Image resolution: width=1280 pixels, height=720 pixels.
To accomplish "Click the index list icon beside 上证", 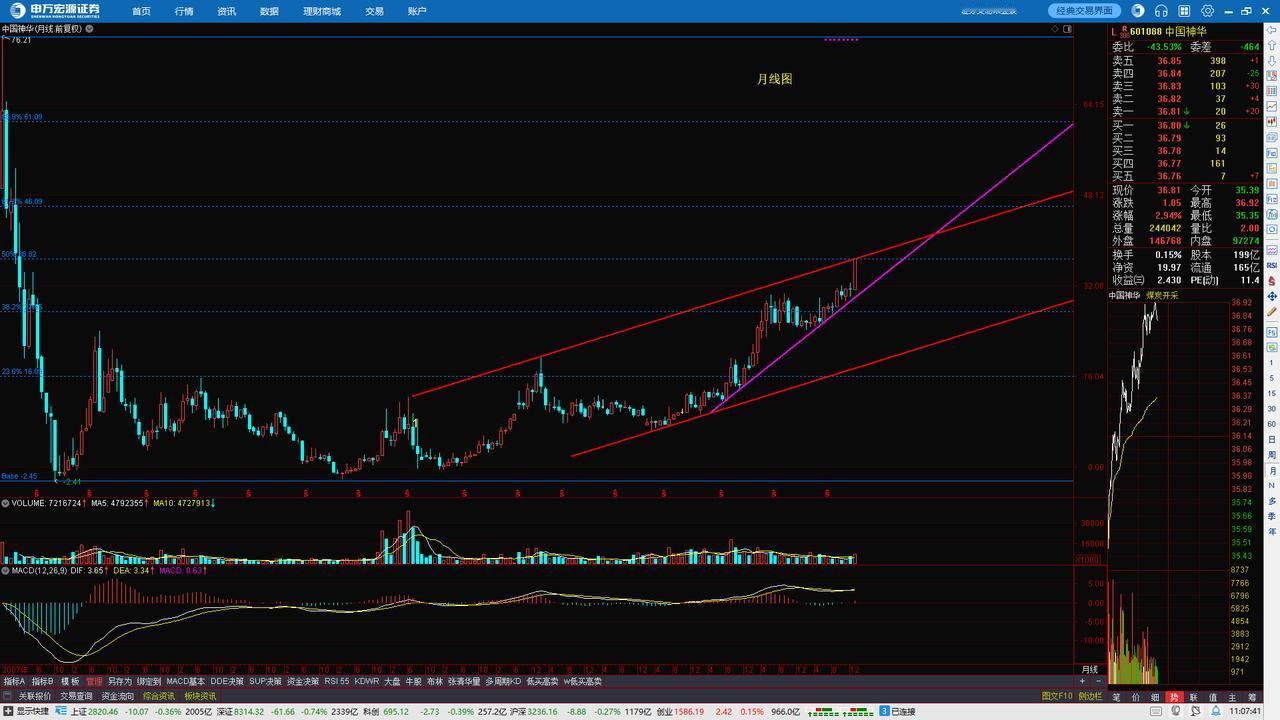I will [x=61, y=711].
